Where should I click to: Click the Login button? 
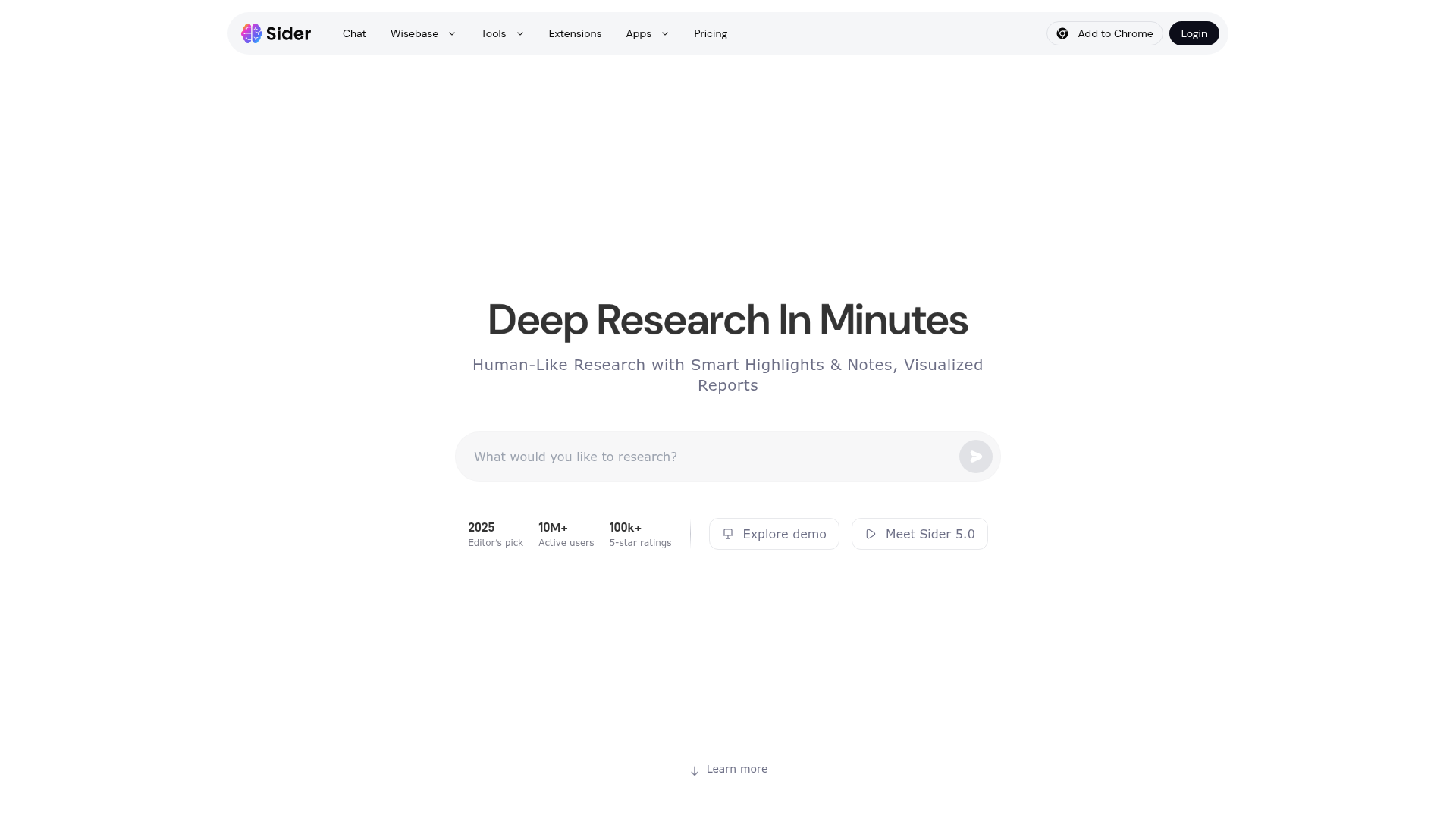point(1194,33)
